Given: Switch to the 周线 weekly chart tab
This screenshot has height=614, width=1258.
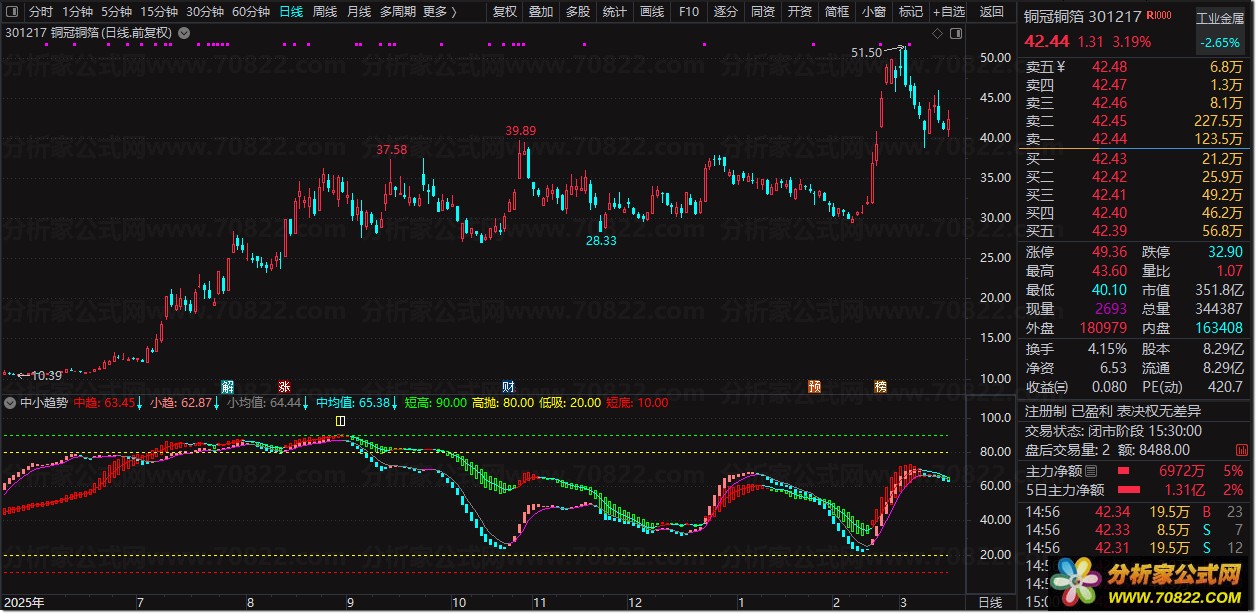Looking at the screenshot, I should click(x=325, y=12).
